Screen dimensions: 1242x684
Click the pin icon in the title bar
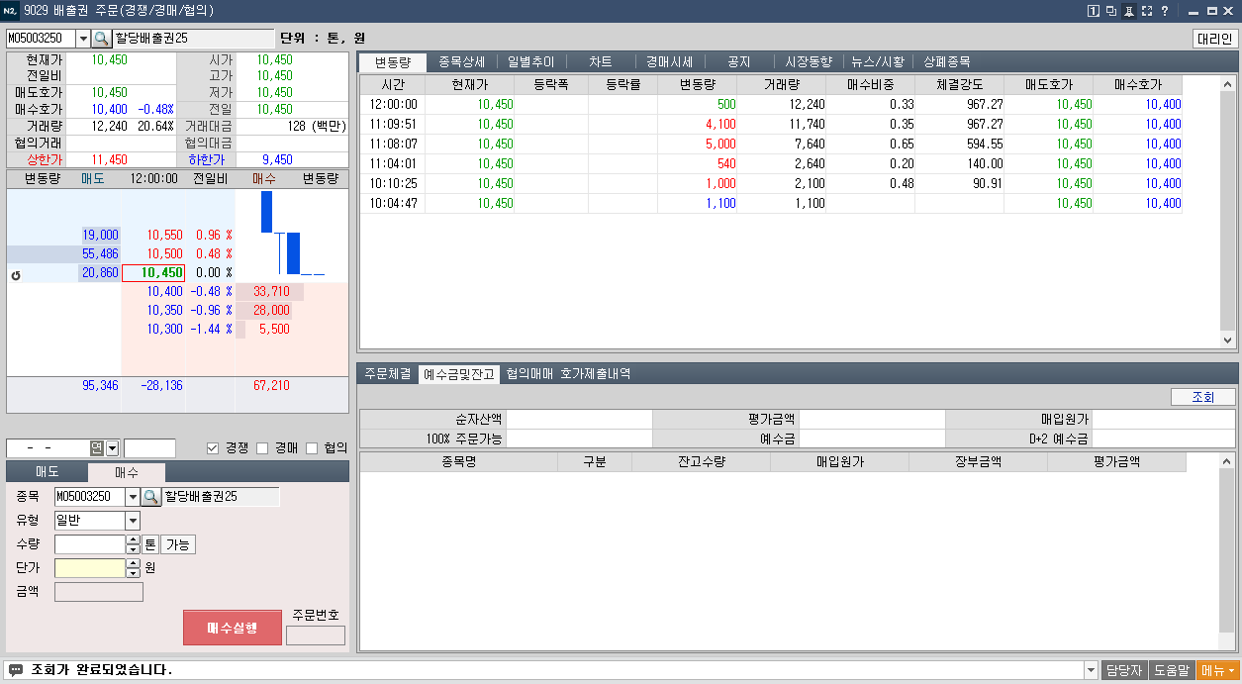click(1129, 11)
